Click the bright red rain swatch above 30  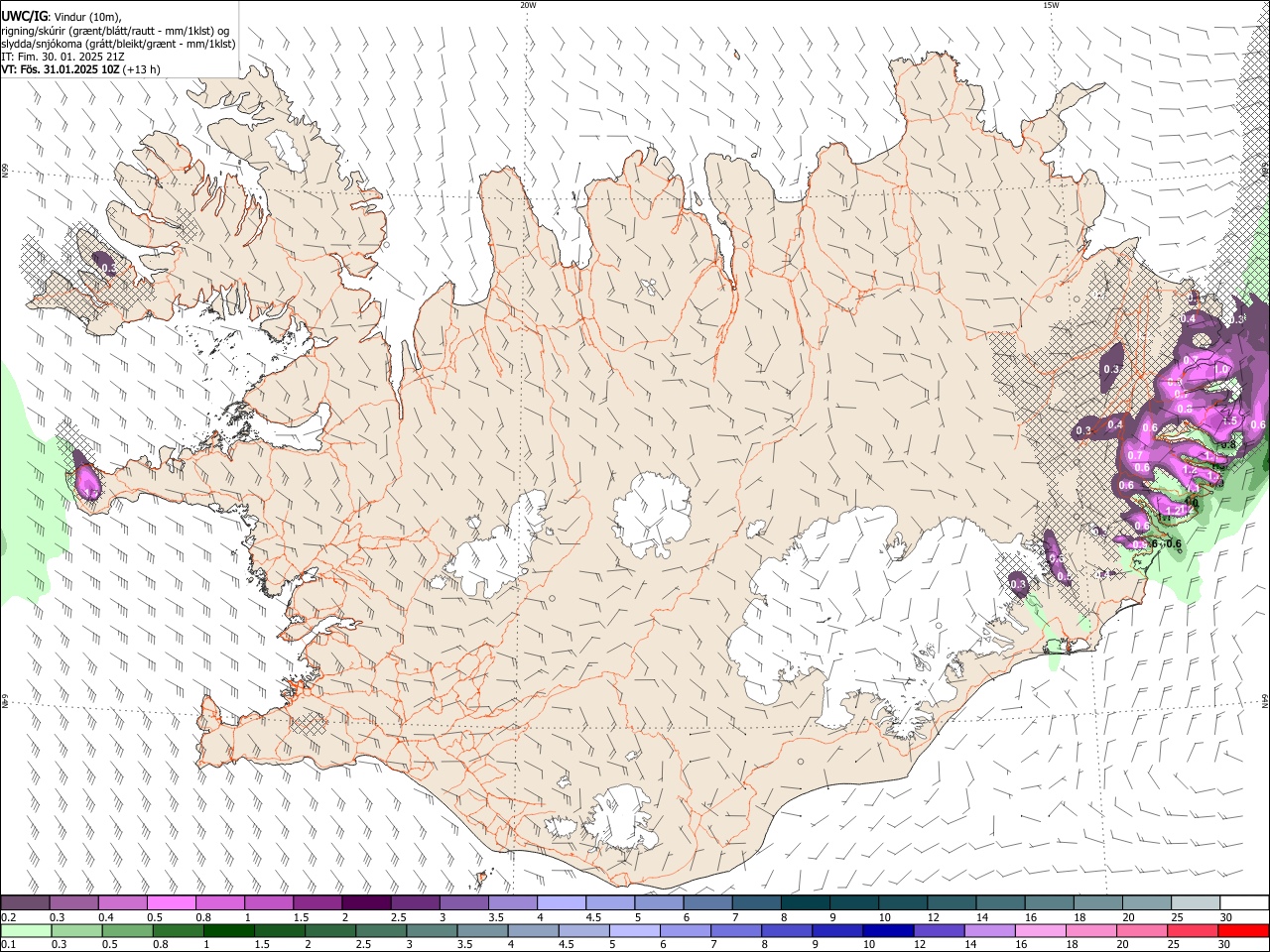pos(1243,930)
